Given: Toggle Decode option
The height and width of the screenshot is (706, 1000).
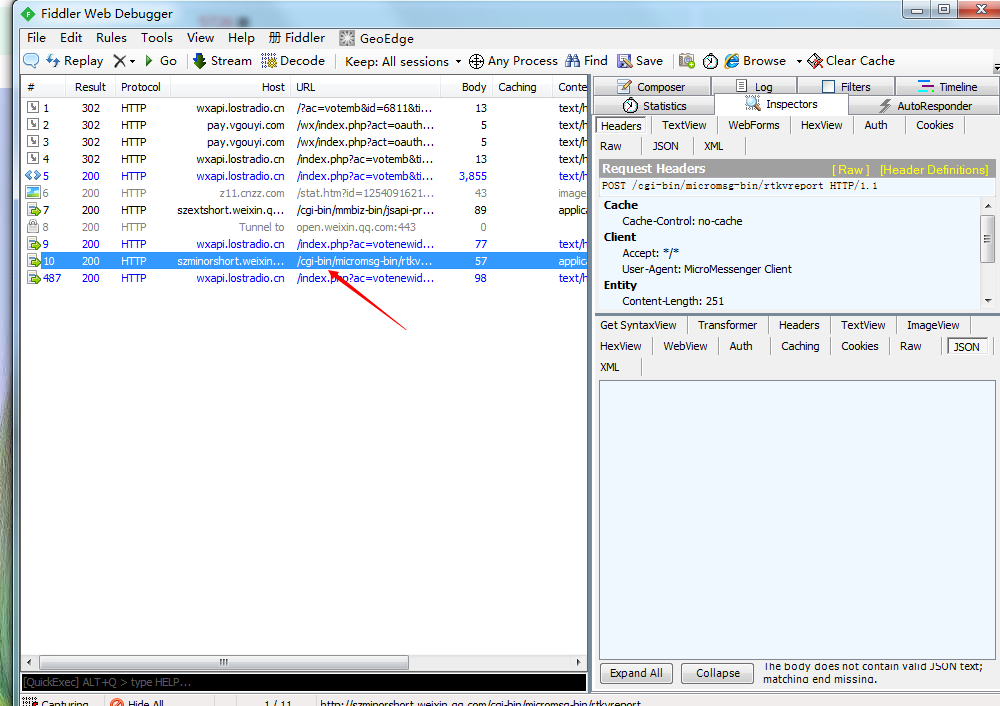Looking at the screenshot, I should click(x=293, y=61).
